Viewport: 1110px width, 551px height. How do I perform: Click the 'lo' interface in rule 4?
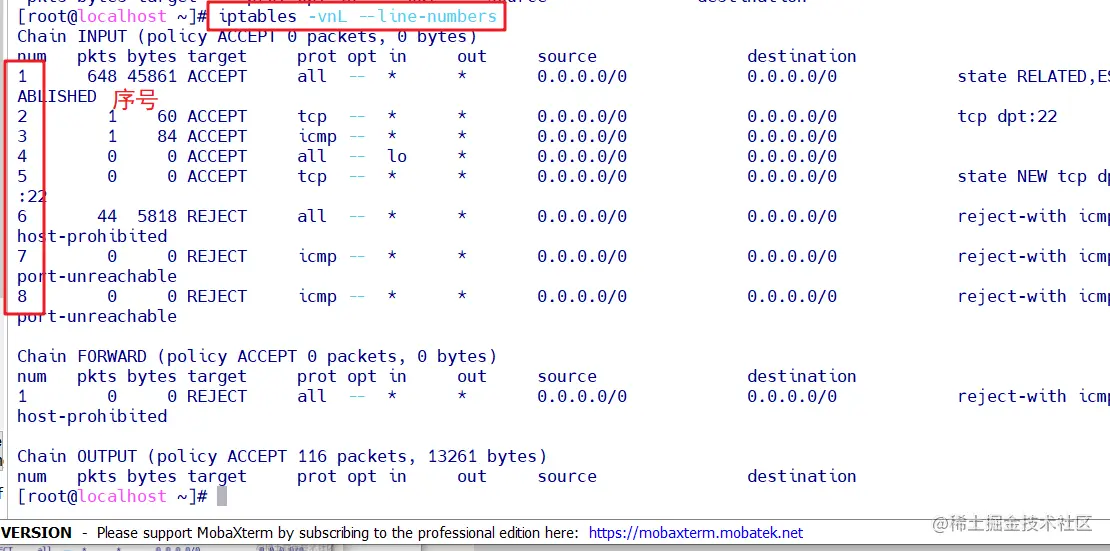tap(396, 156)
